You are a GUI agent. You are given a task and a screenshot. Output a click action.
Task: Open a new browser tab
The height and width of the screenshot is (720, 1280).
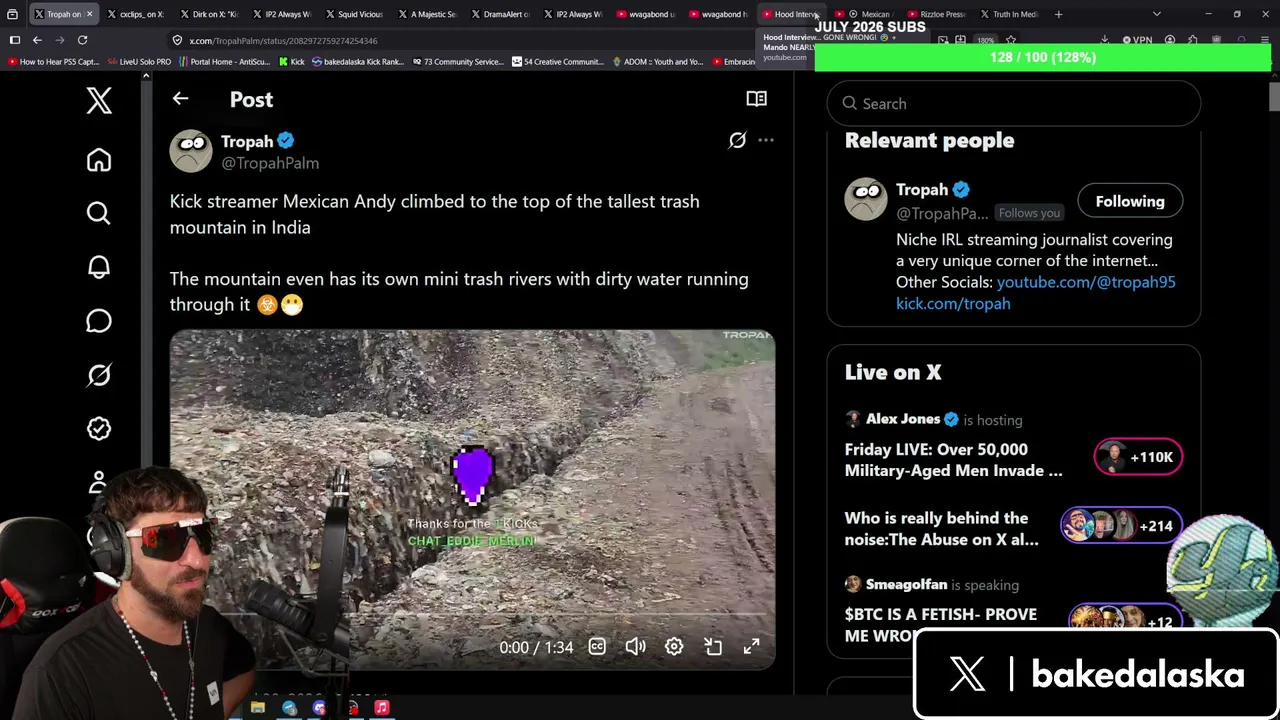[1058, 14]
